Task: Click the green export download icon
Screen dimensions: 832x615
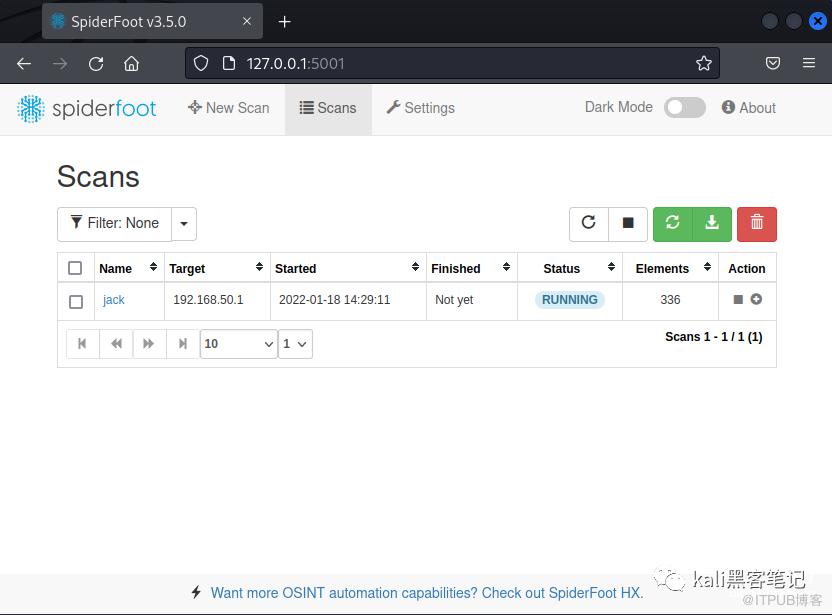Action: point(712,224)
